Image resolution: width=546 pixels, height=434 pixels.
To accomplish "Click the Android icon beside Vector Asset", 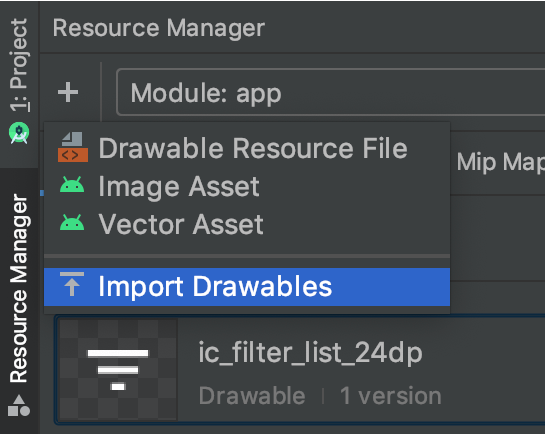I will point(72,222).
